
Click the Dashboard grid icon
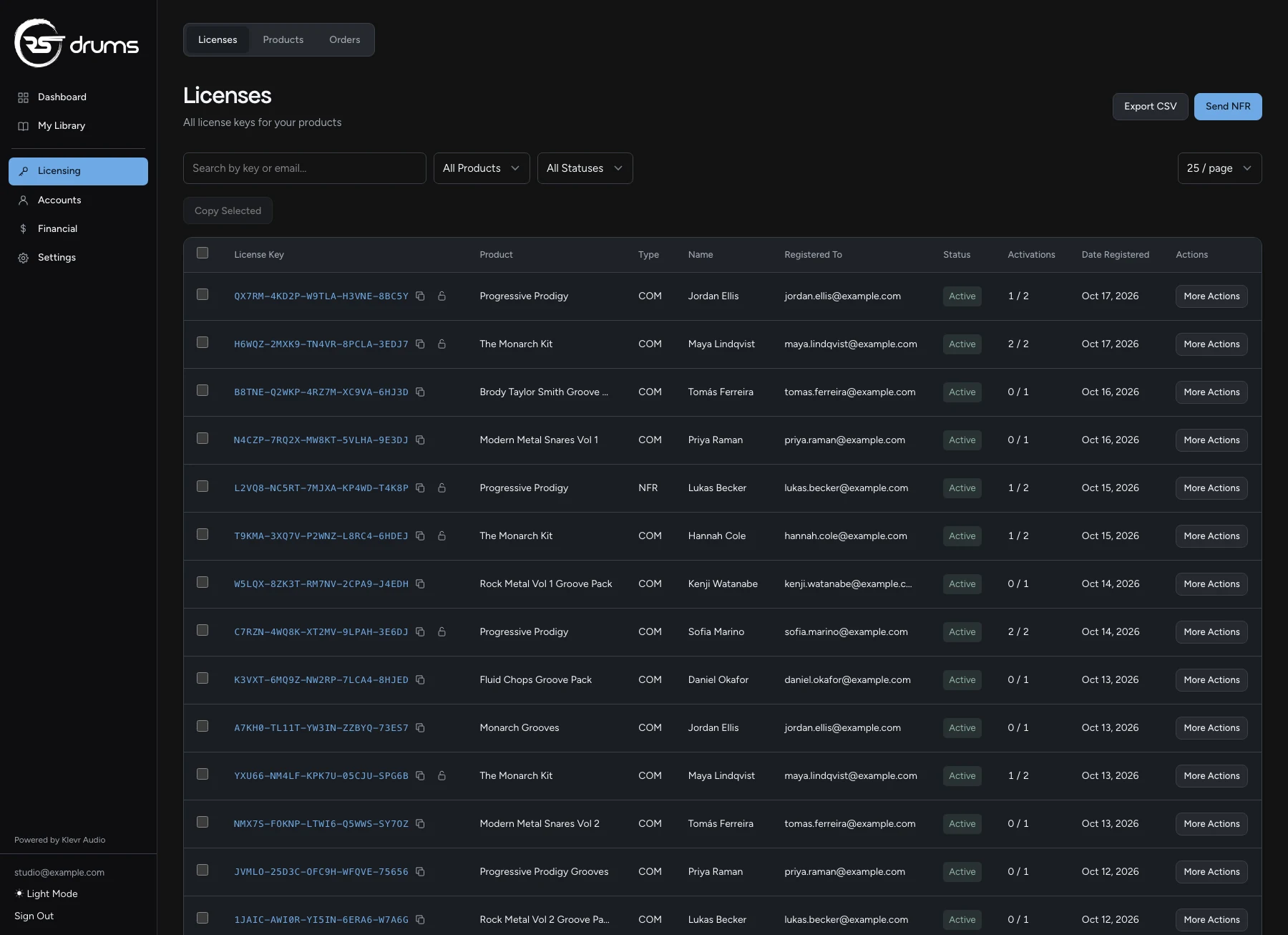(23, 97)
